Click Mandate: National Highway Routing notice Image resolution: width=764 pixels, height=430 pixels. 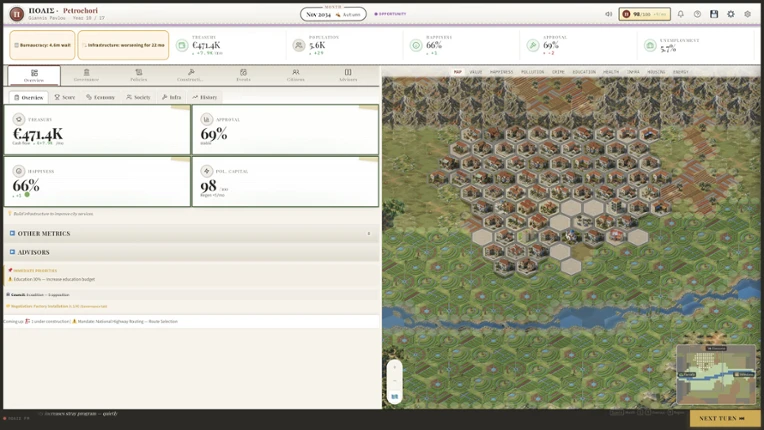click(x=125, y=321)
